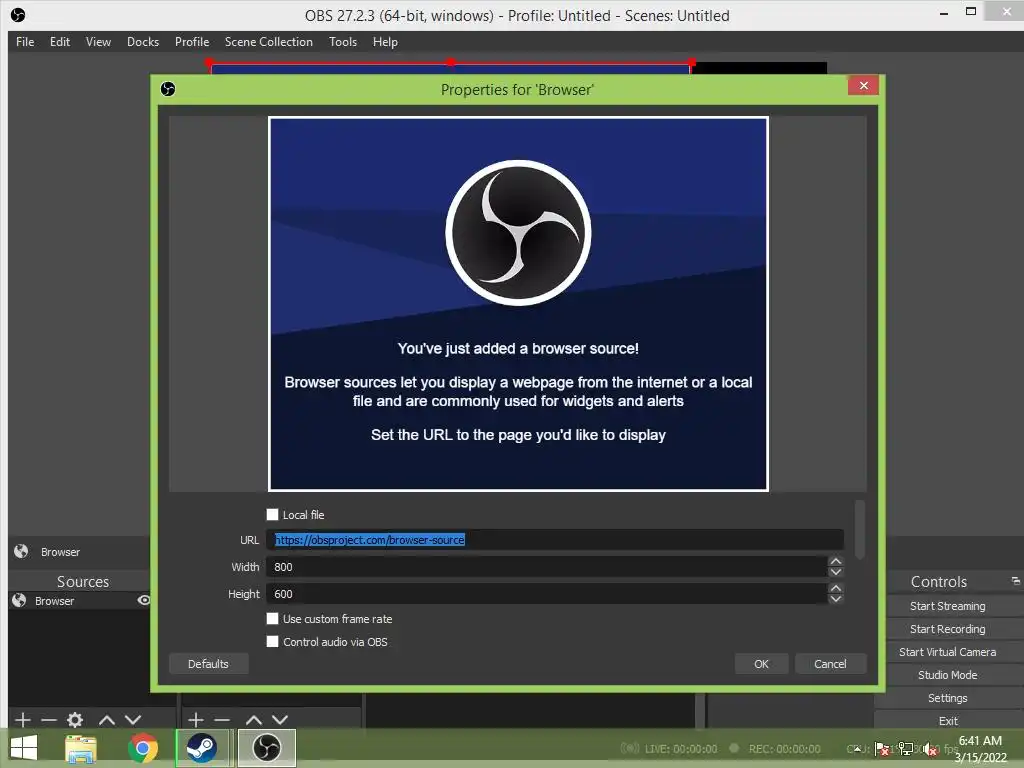The width and height of the screenshot is (1024, 768).
Task: Add item in the second panel plus icon
Action: (x=195, y=720)
